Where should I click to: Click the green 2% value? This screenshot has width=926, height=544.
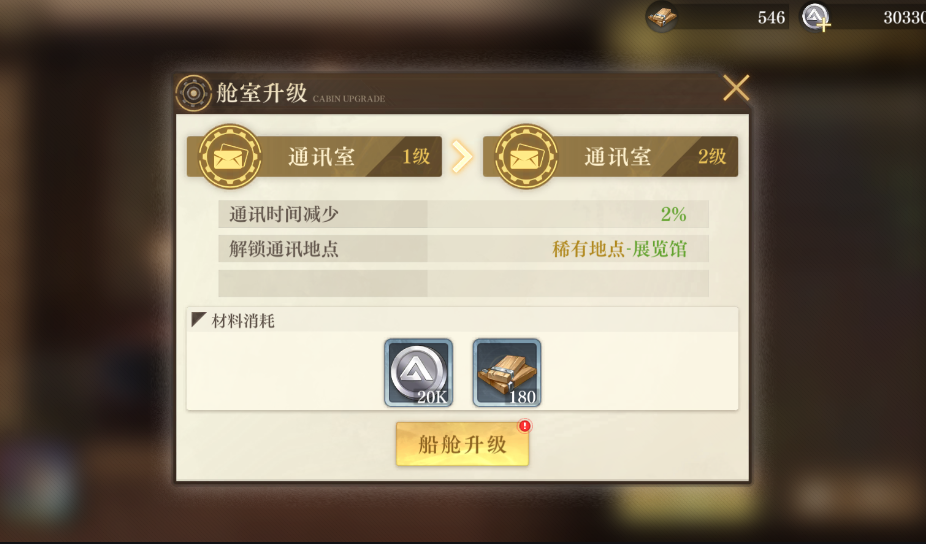673,214
